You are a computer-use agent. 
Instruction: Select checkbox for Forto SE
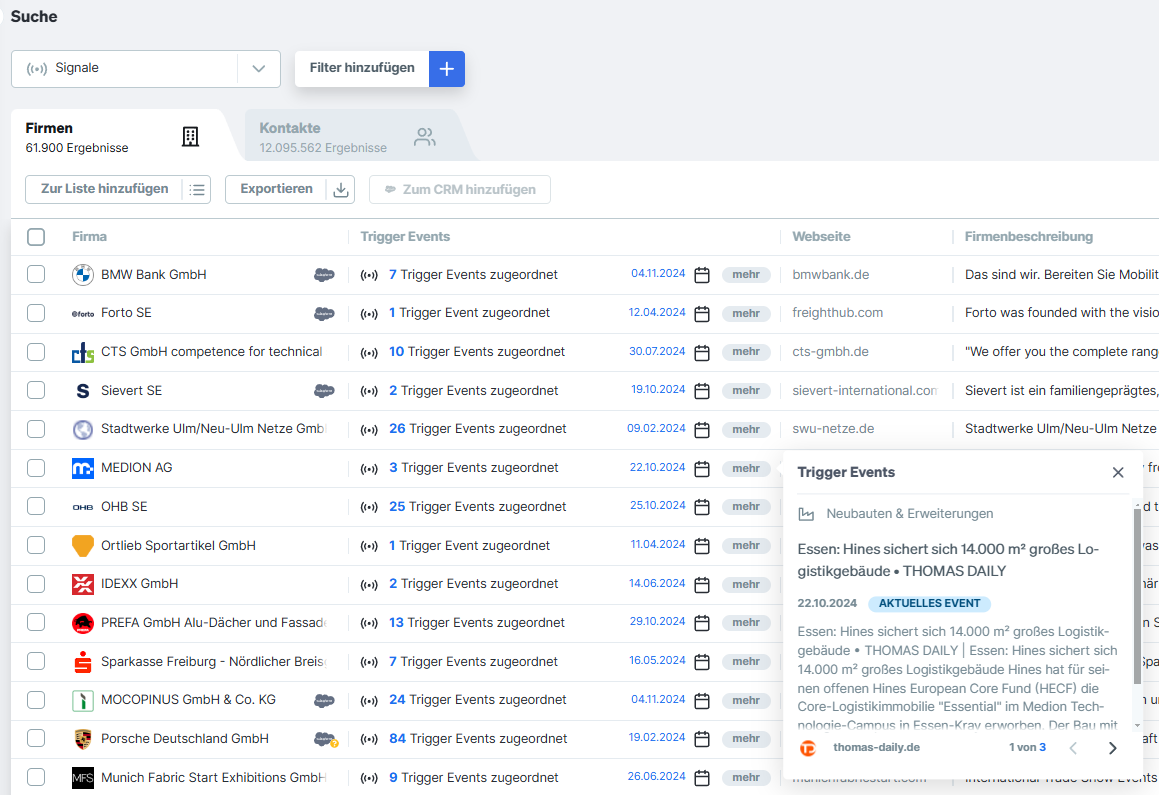pyautogui.click(x=35, y=313)
